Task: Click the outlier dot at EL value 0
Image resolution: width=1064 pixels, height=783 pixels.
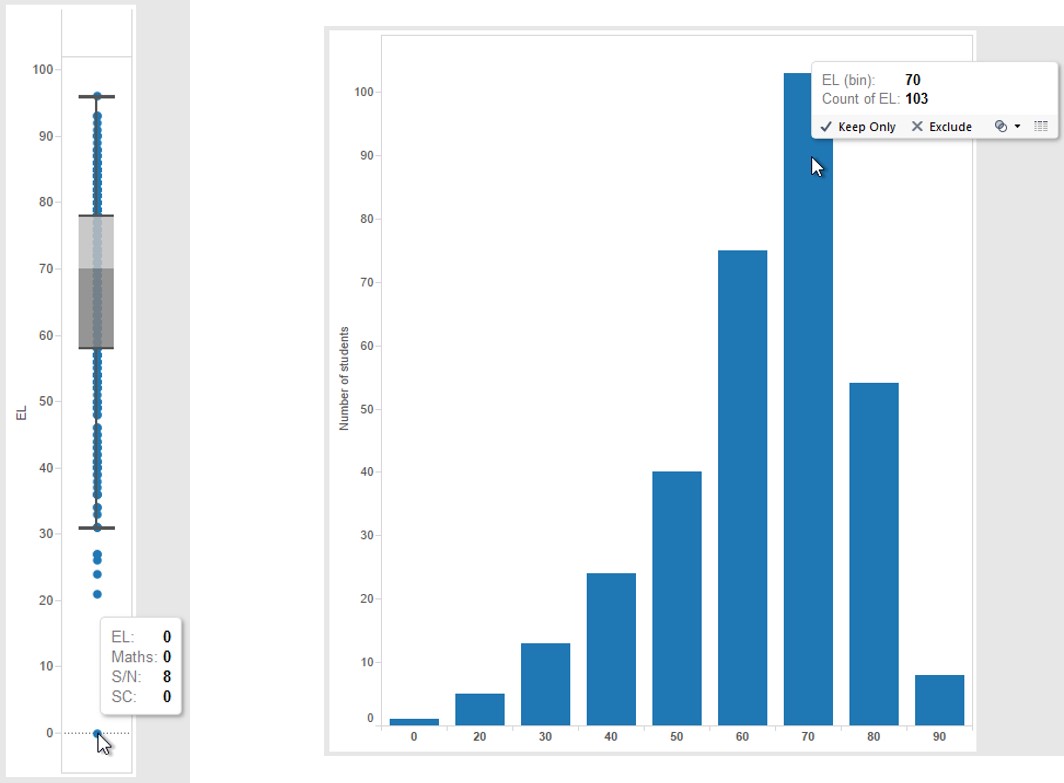Action: pos(97,733)
